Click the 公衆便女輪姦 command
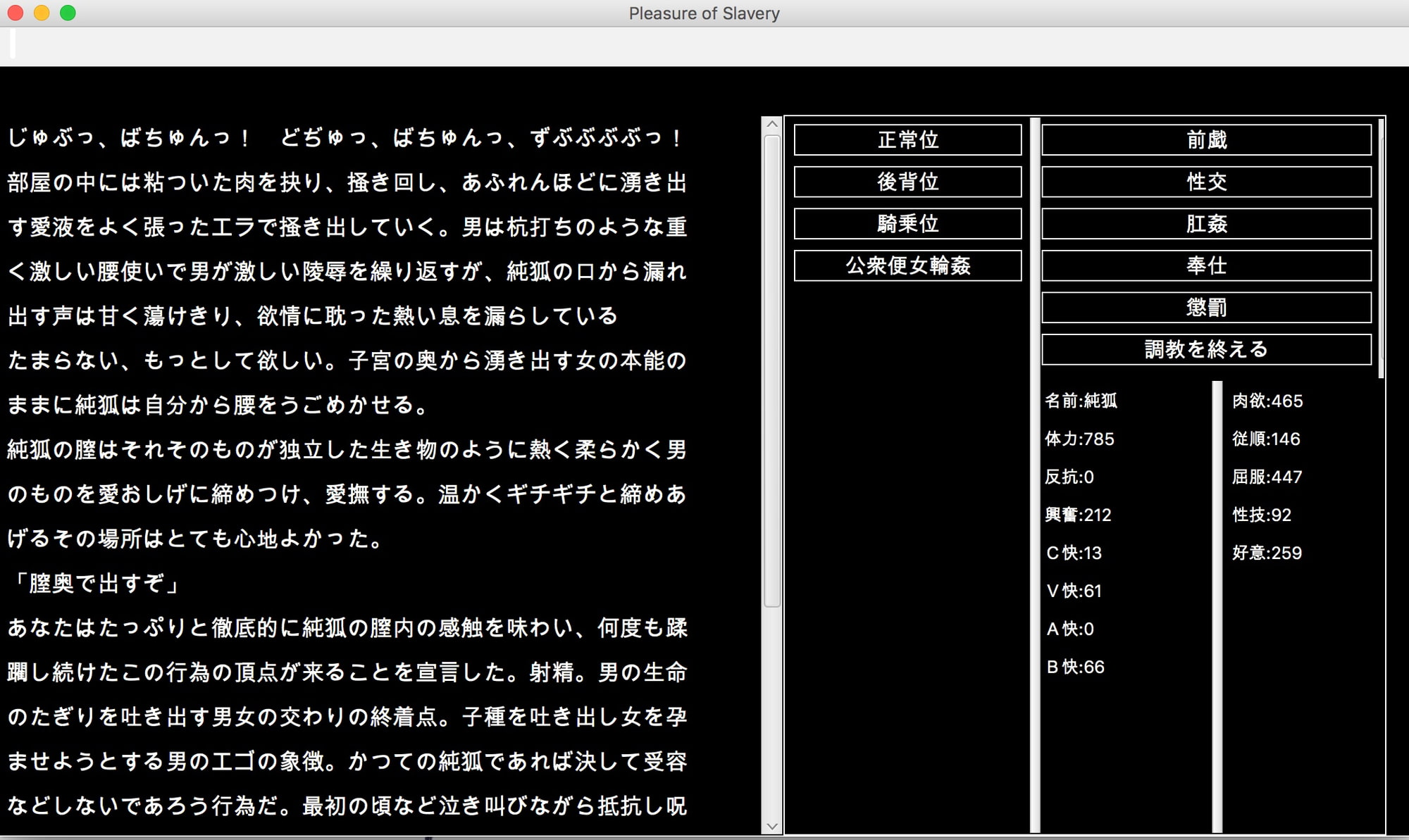Screen dimensions: 1409x840 coord(908,265)
